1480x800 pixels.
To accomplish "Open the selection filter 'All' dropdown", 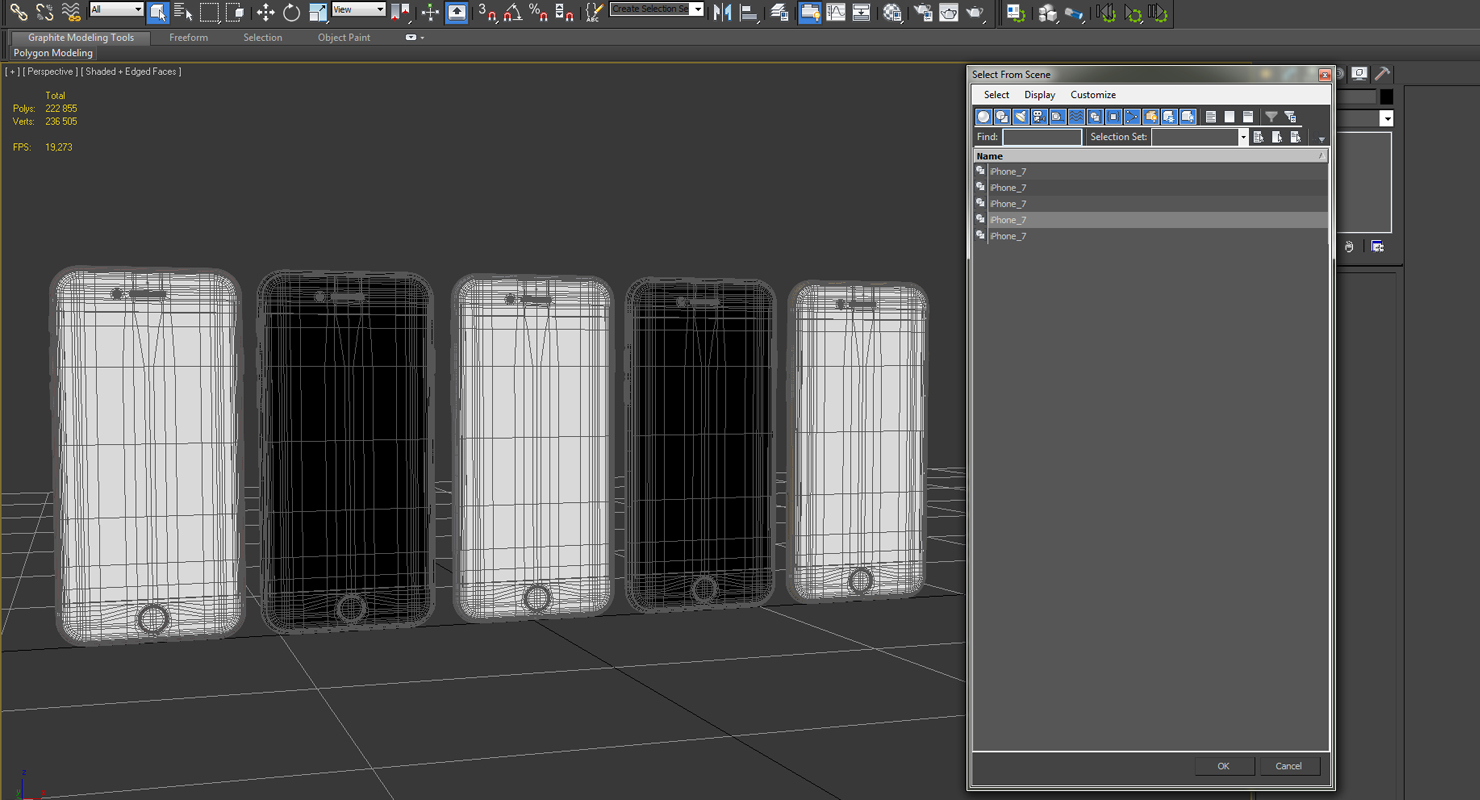I will tap(116, 10).
